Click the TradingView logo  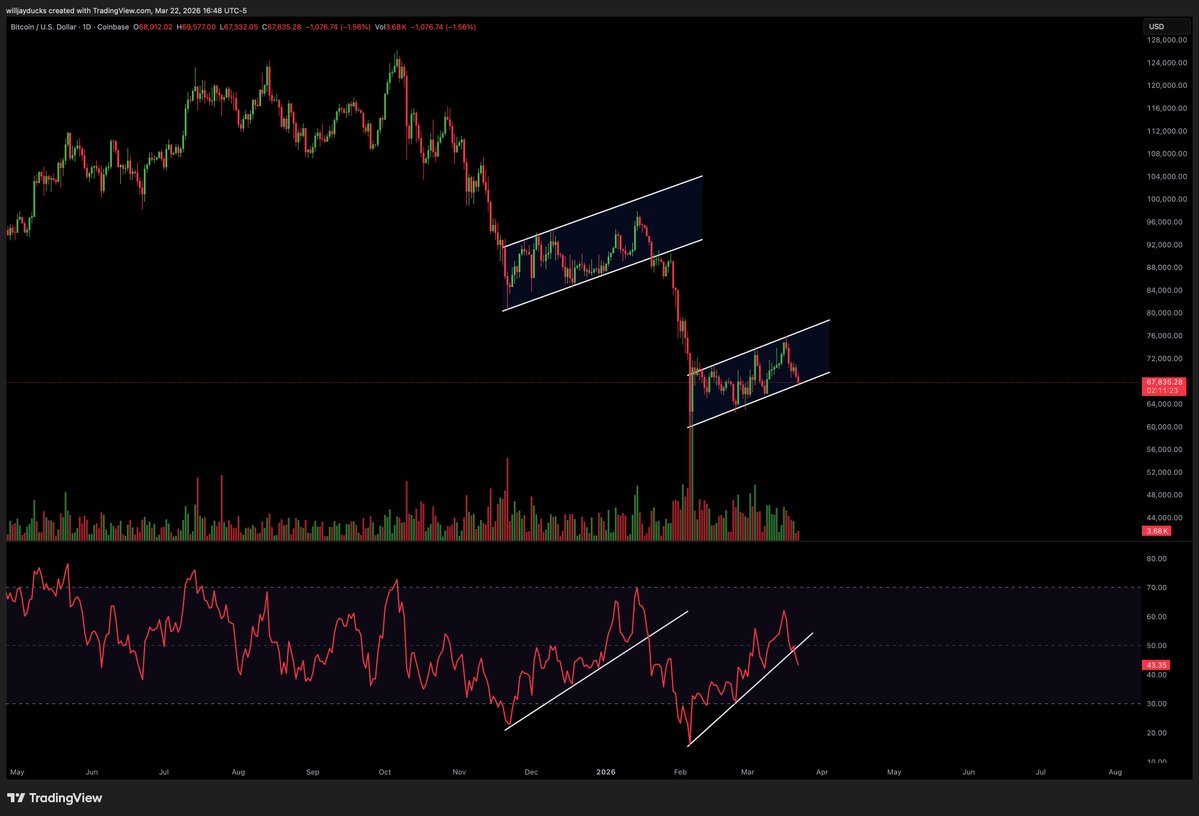(x=54, y=798)
